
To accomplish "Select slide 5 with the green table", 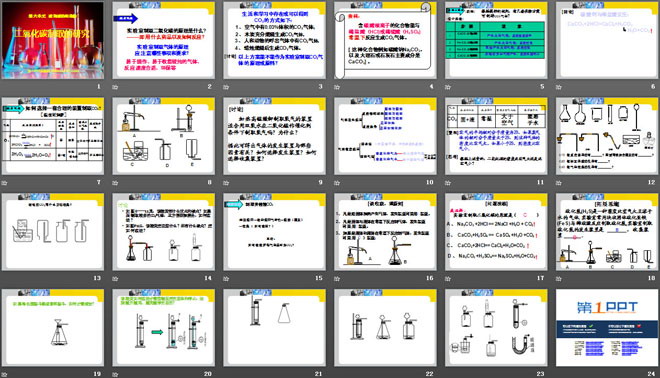I will click(496, 40).
